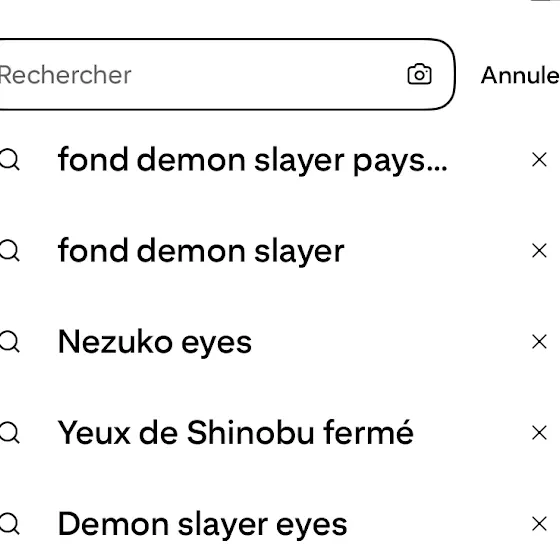This screenshot has width=560, height=560.
Task: Remove 'fond demon slayer pays...' from history
Action: coord(539,160)
